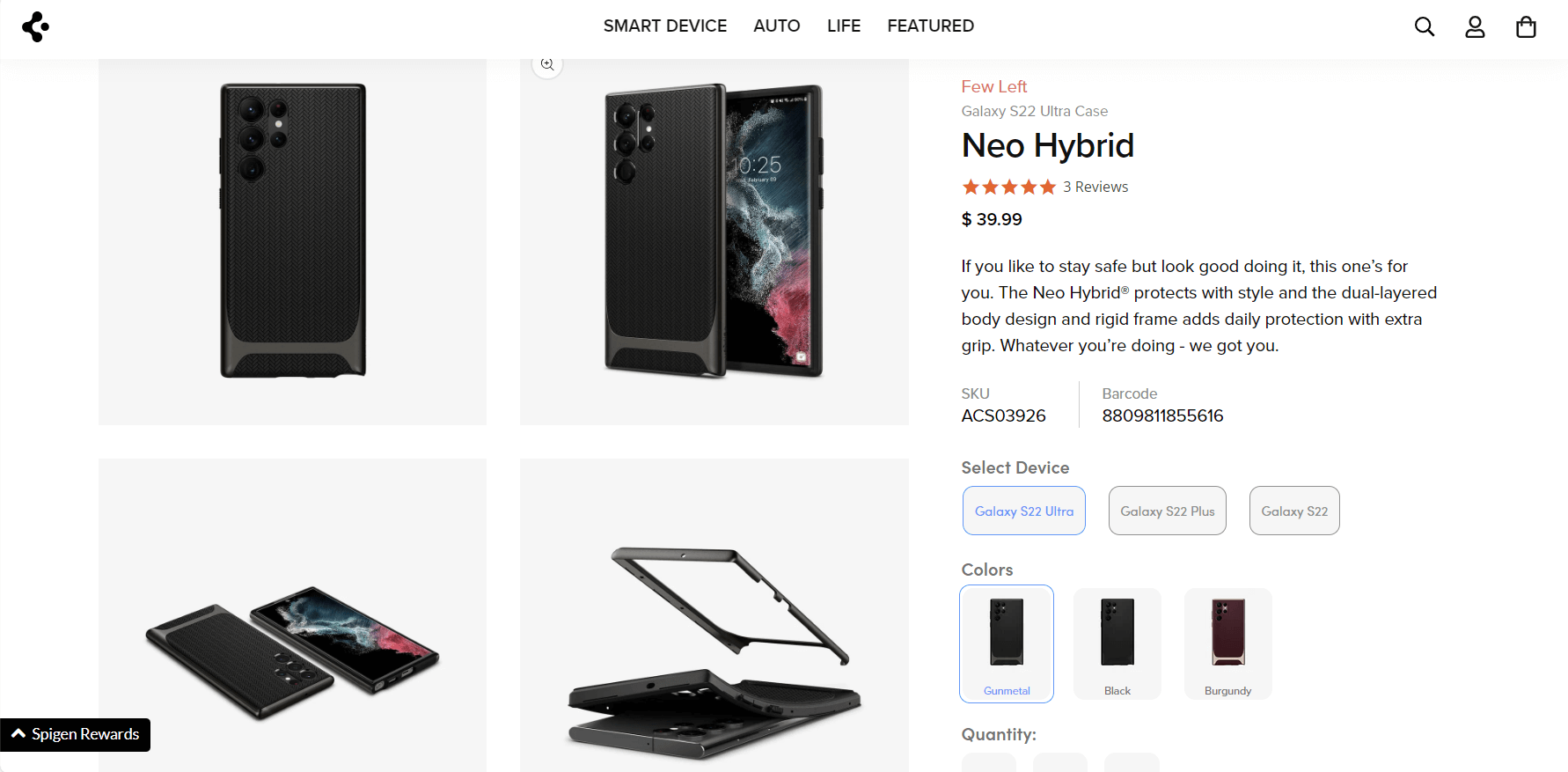Click the image zoom magnifier icon
The width and height of the screenshot is (1568, 772).
pos(547,63)
